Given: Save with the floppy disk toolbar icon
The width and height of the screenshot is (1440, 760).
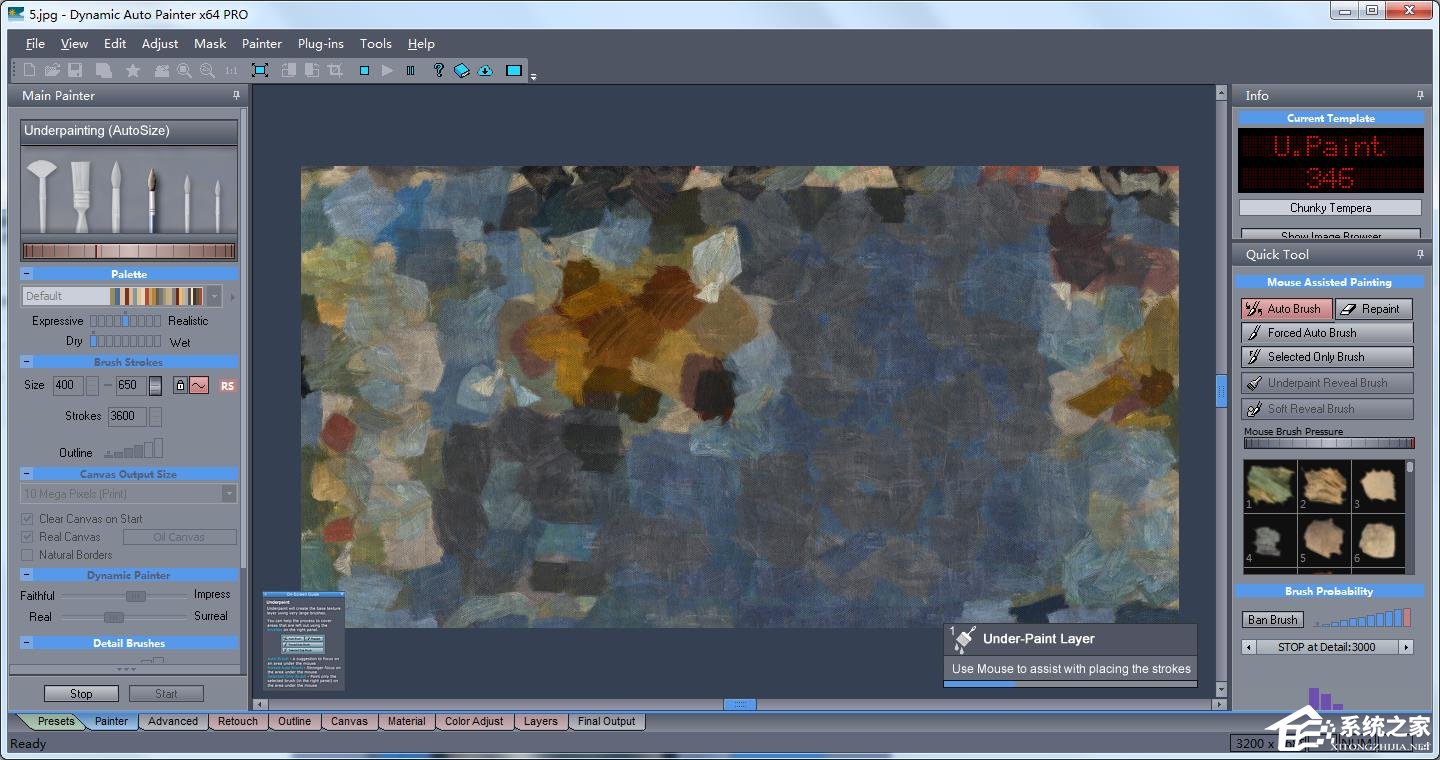Looking at the screenshot, I should [x=75, y=70].
